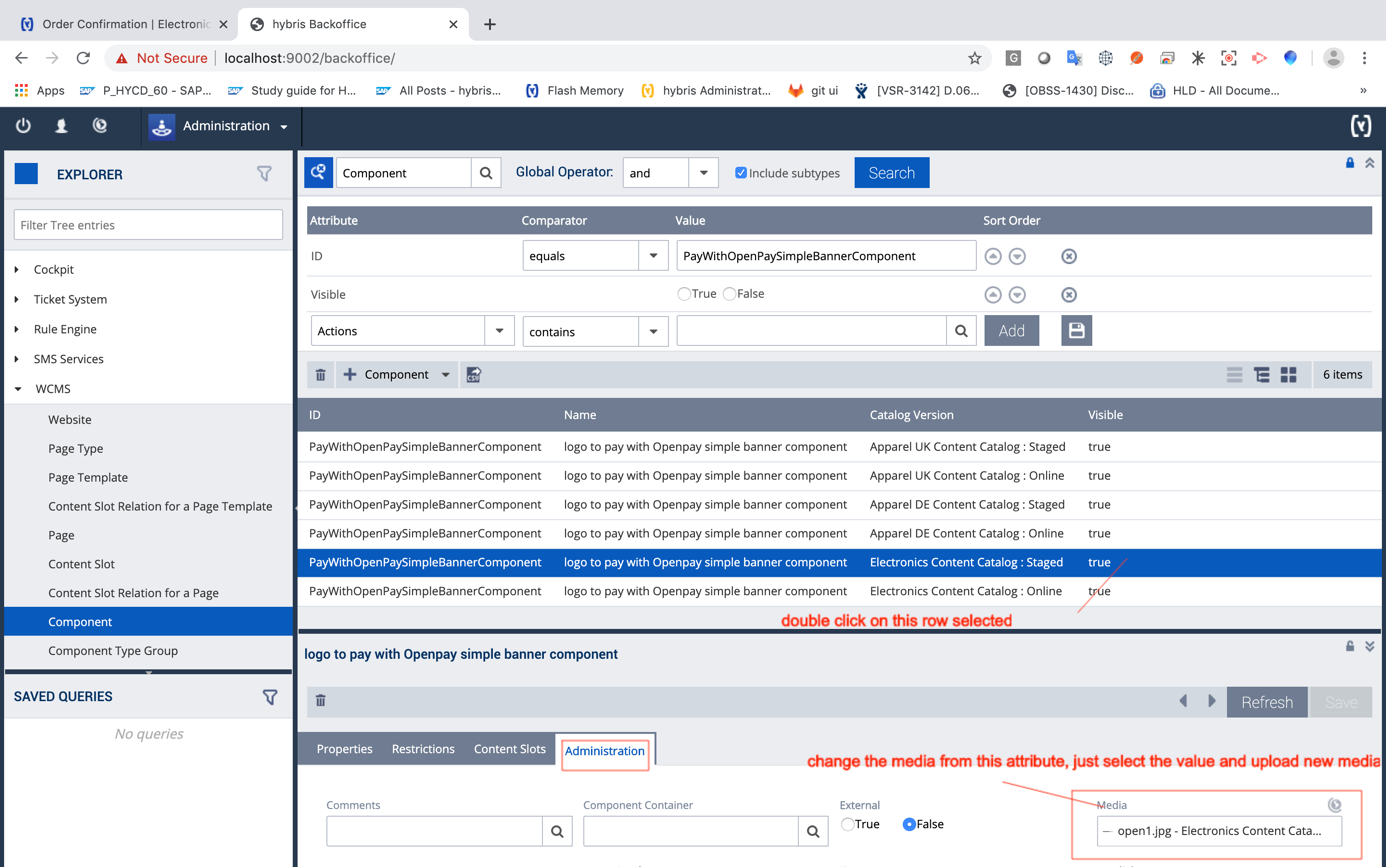
Task: Select True for External option
Action: (848, 825)
